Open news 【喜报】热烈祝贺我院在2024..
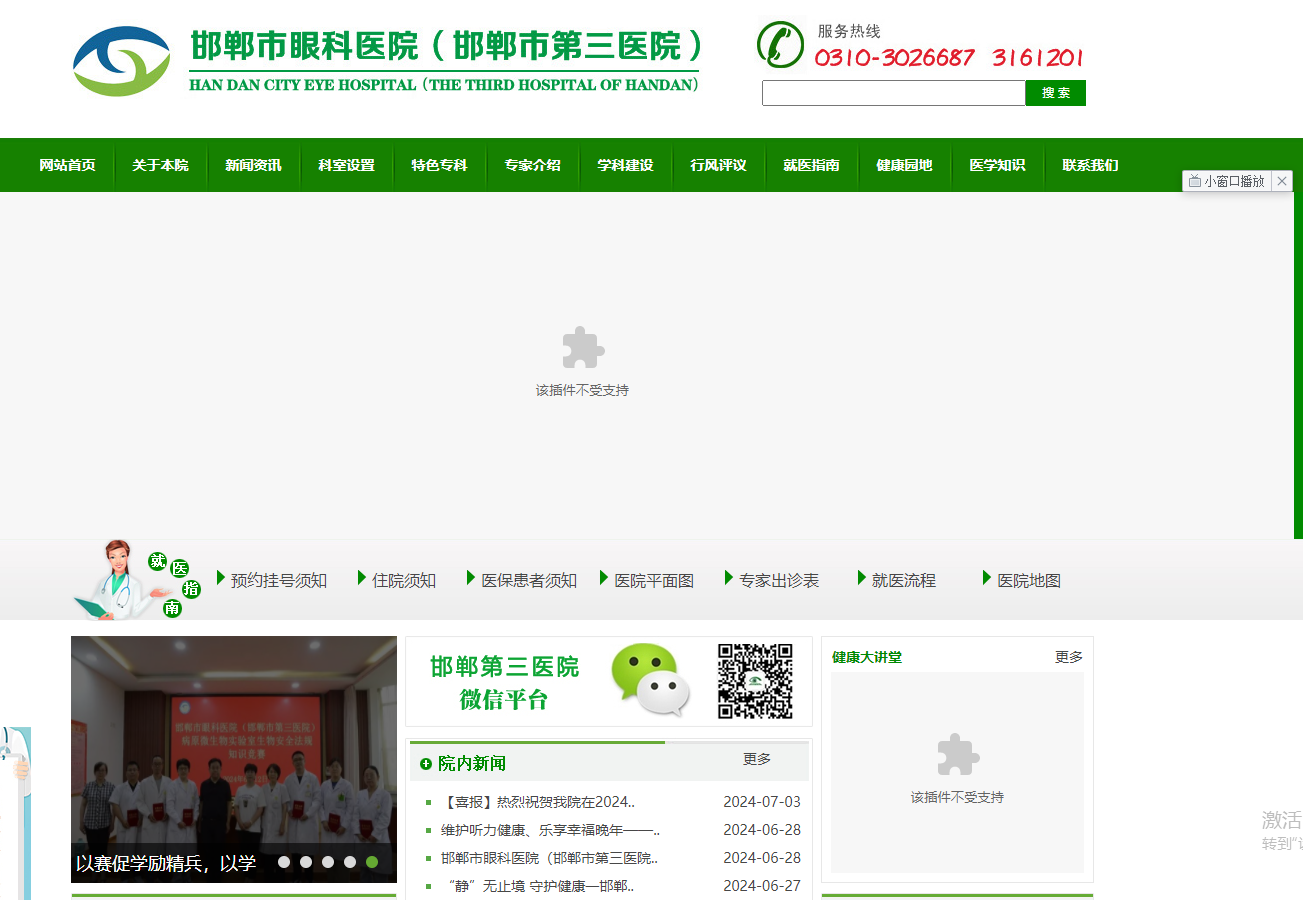The width and height of the screenshot is (1303, 900). point(538,802)
